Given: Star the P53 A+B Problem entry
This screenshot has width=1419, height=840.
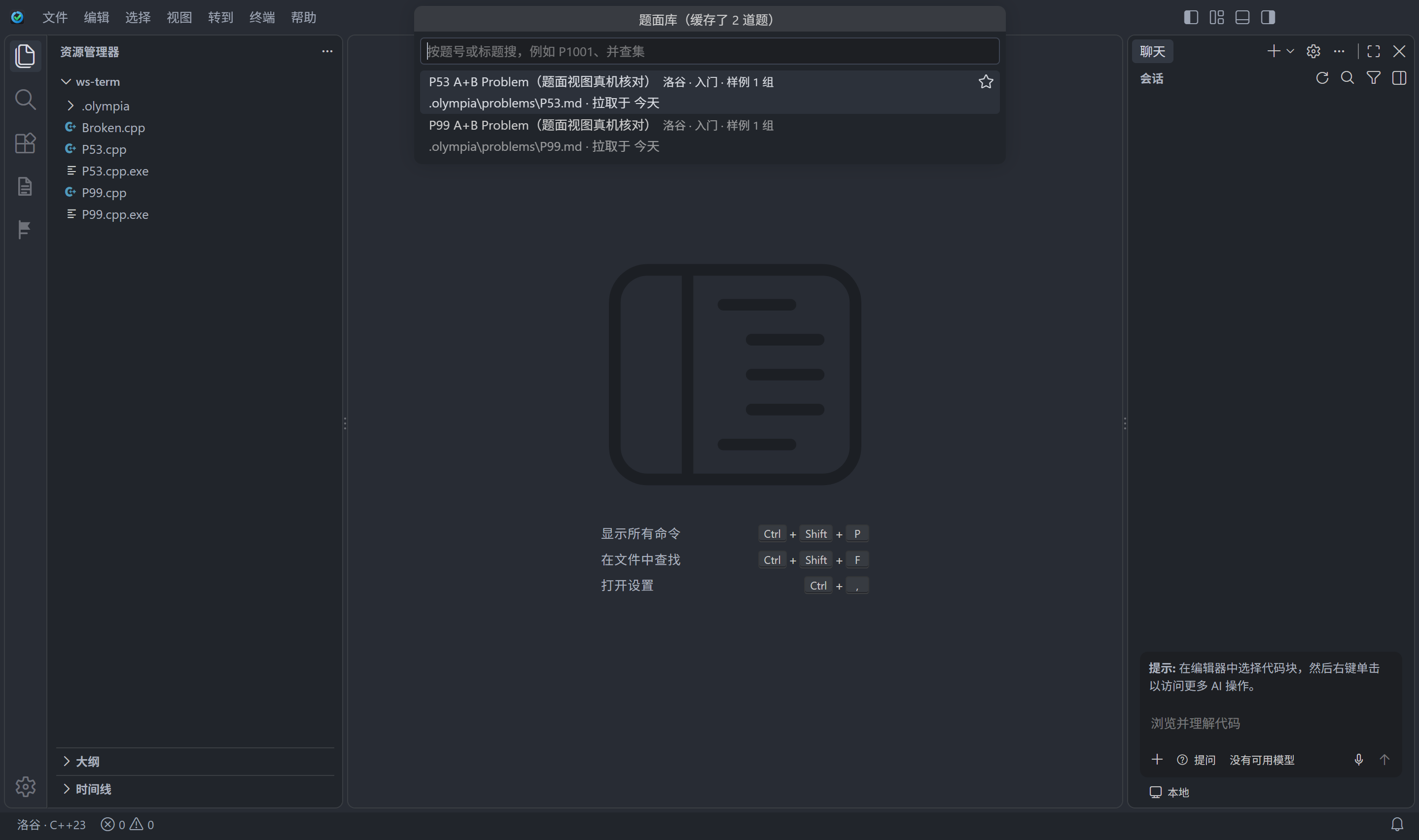Looking at the screenshot, I should coord(986,81).
